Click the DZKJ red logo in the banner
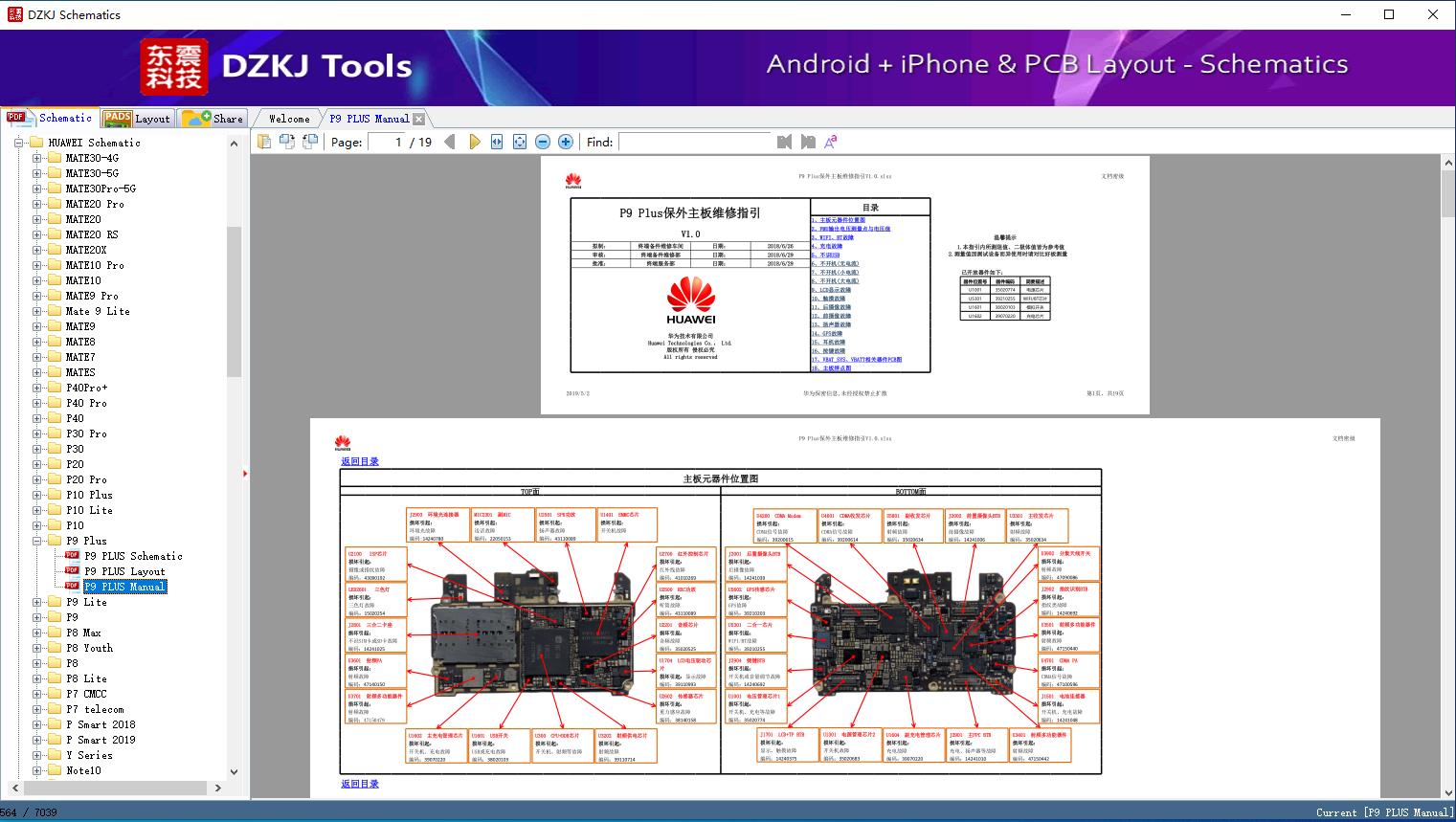 [x=174, y=66]
